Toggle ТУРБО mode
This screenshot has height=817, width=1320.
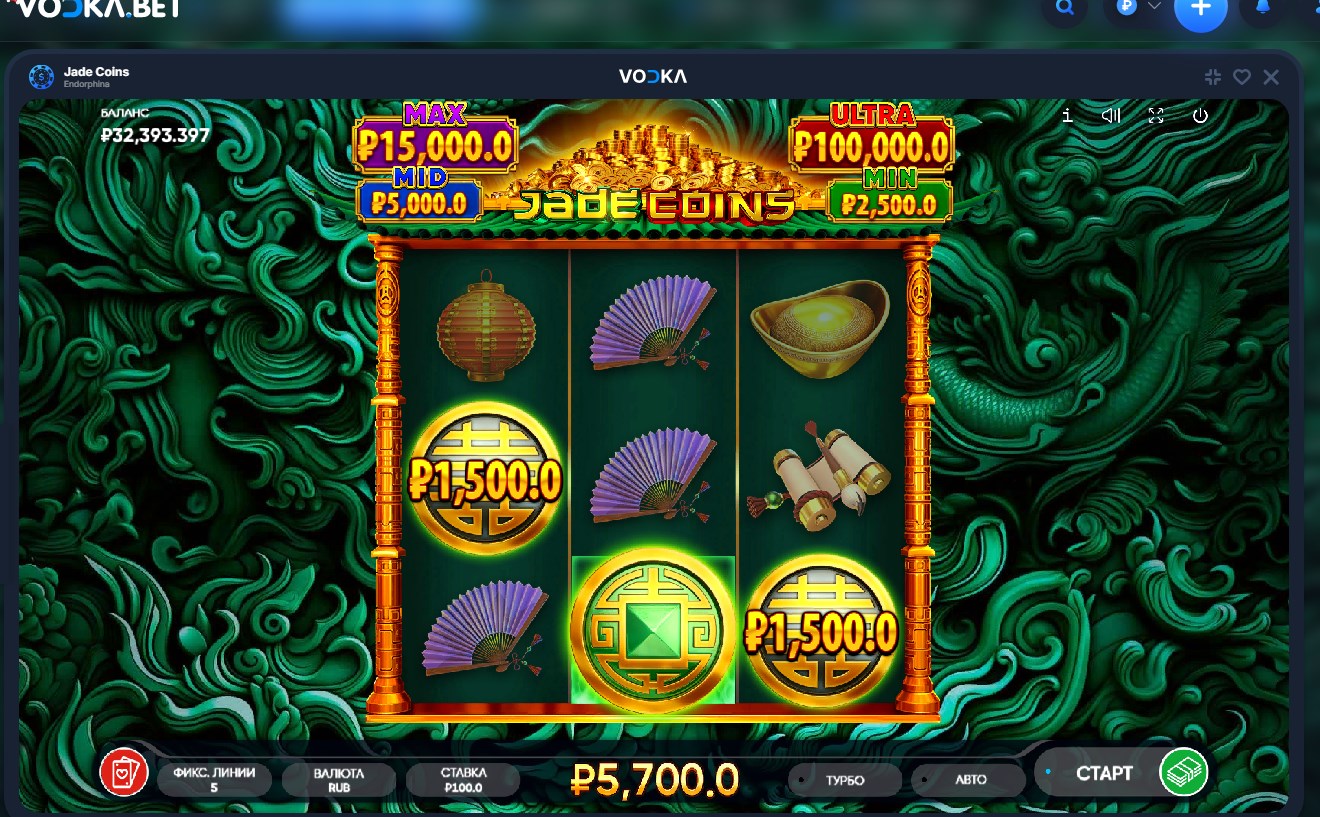[845, 780]
